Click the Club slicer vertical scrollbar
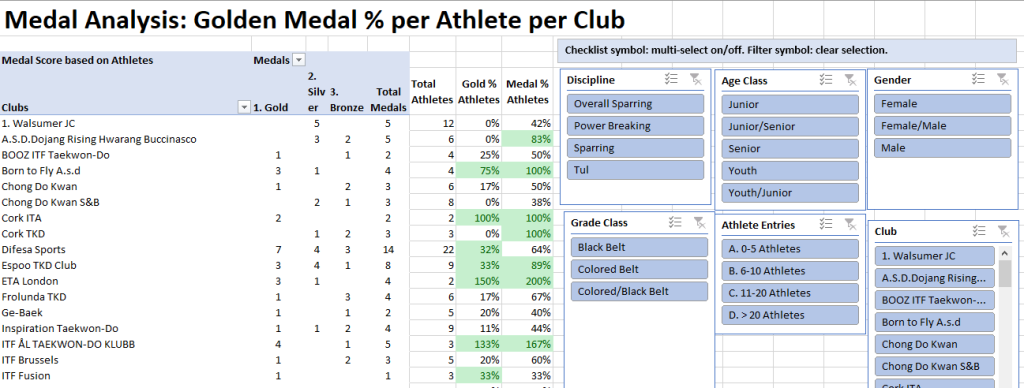The height and width of the screenshot is (388, 1024). pyautogui.click(x=1005, y=317)
